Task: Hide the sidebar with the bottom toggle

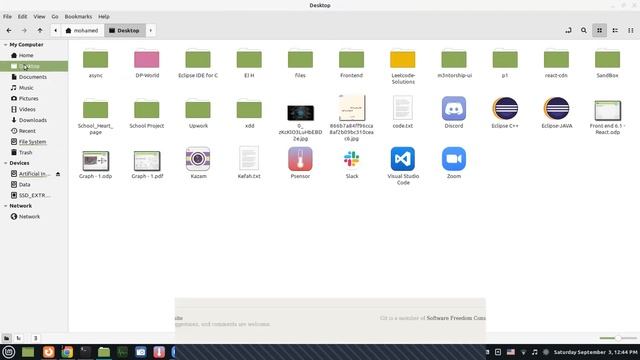Action: [x=36, y=338]
